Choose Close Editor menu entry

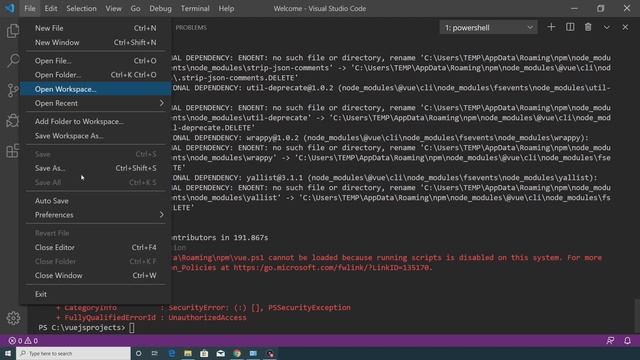(x=96, y=247)
